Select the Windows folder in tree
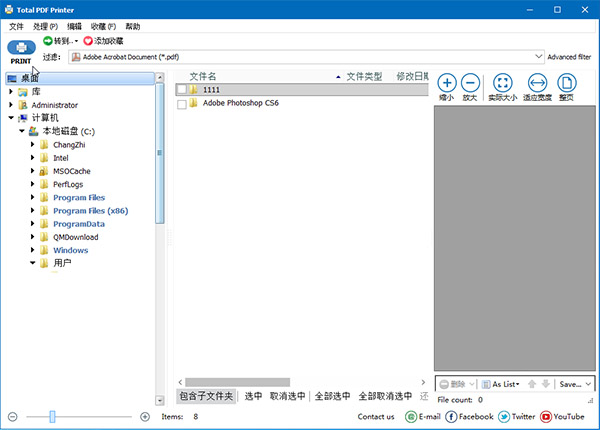Screen dimensions: 600x430 click(70, 250)
